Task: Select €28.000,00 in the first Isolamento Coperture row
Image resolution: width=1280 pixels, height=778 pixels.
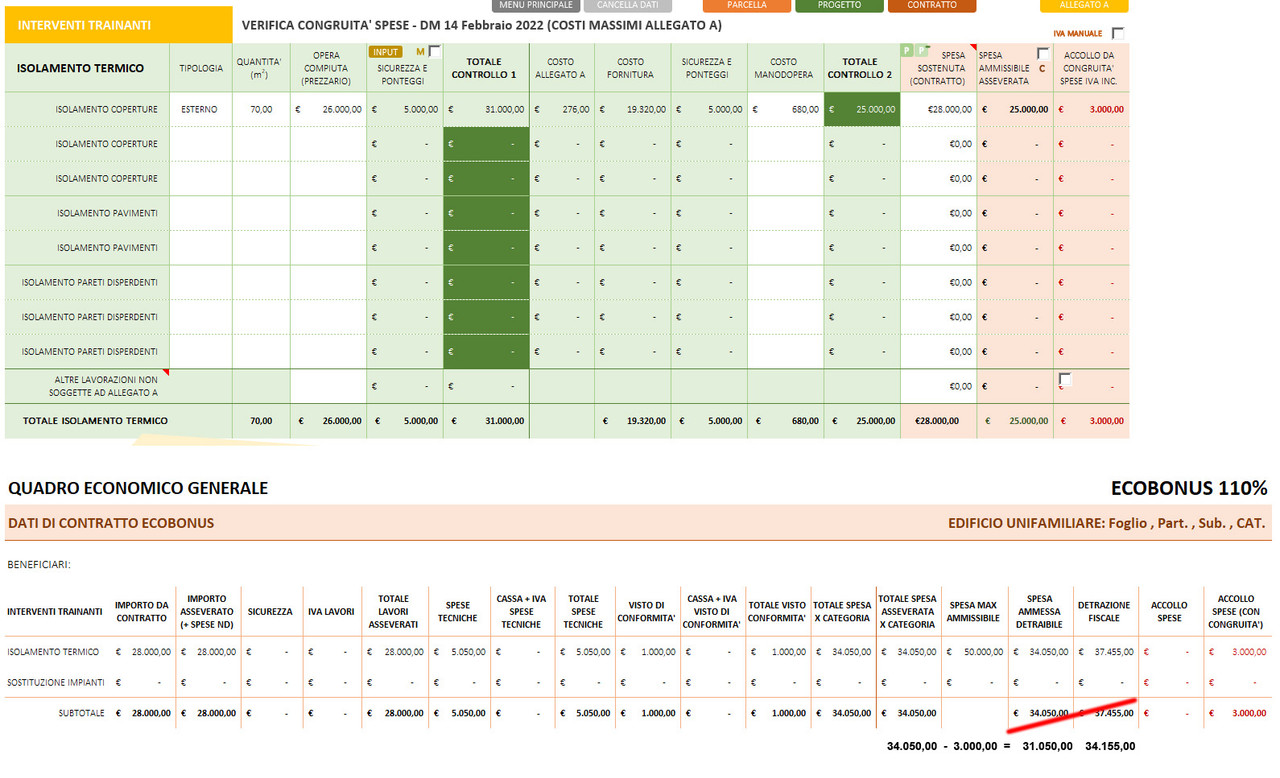Action: [x=938, y=109]
